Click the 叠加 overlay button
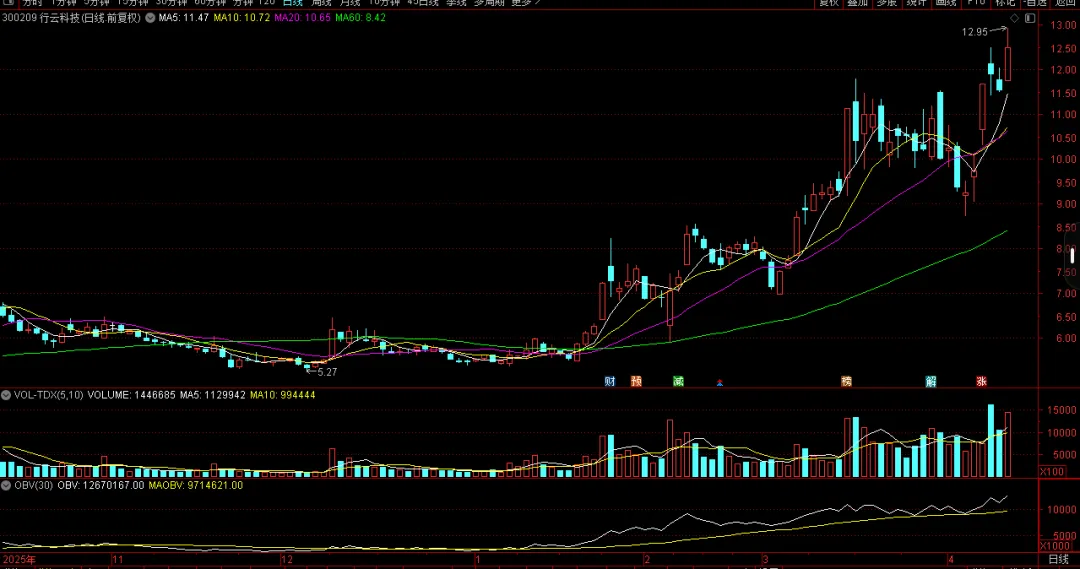Image resolution: width=1080 pixels, height=569 pixels. coord(858,3)
